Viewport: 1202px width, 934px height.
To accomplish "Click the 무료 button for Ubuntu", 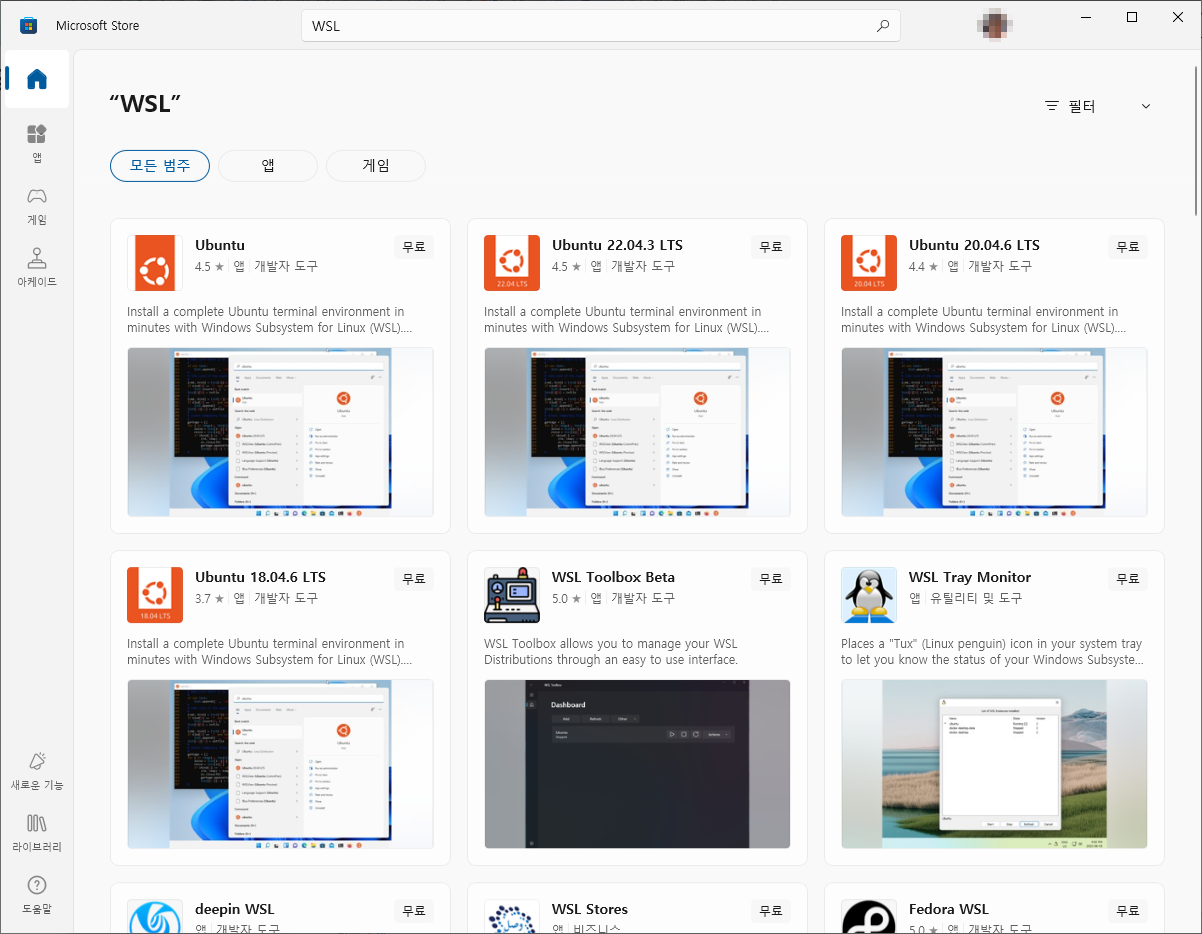I will 414,247.
